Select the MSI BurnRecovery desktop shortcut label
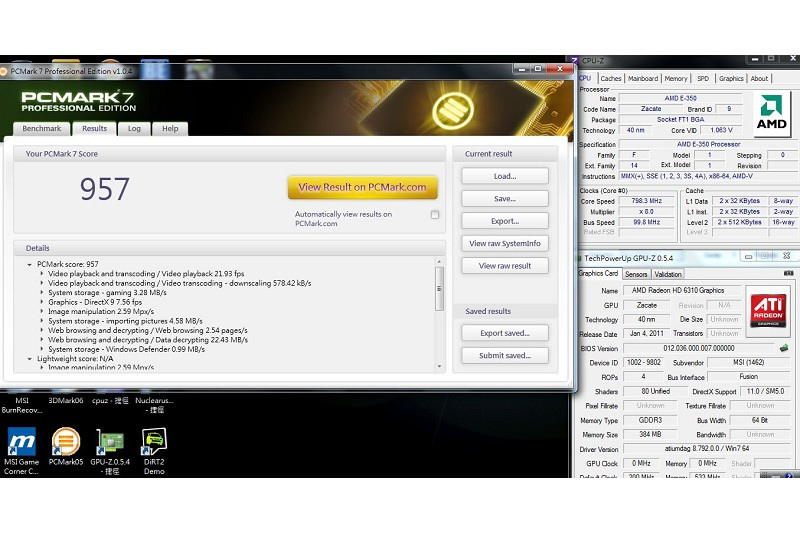 21,405
